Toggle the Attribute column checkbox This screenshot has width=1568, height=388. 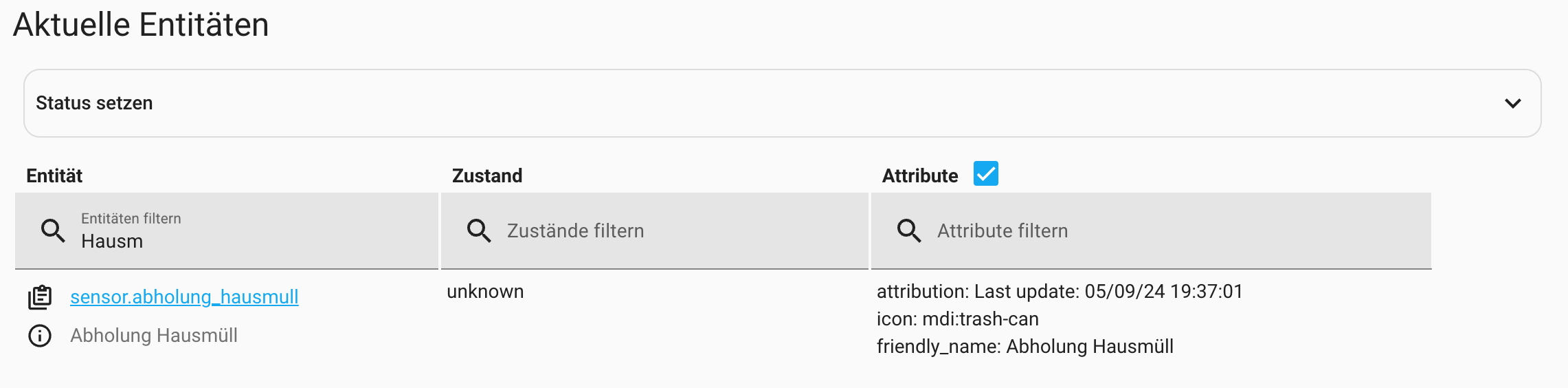click(x=985, y=174)
